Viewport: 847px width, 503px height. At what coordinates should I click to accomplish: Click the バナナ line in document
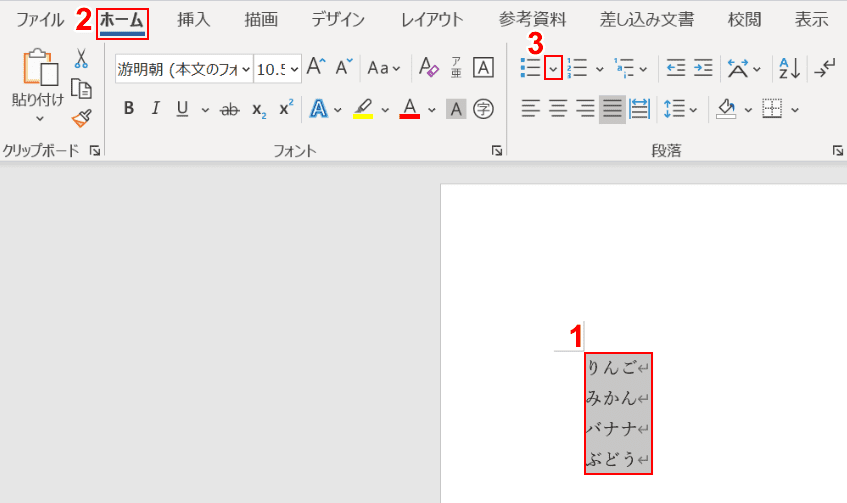(x=617, y=429)
